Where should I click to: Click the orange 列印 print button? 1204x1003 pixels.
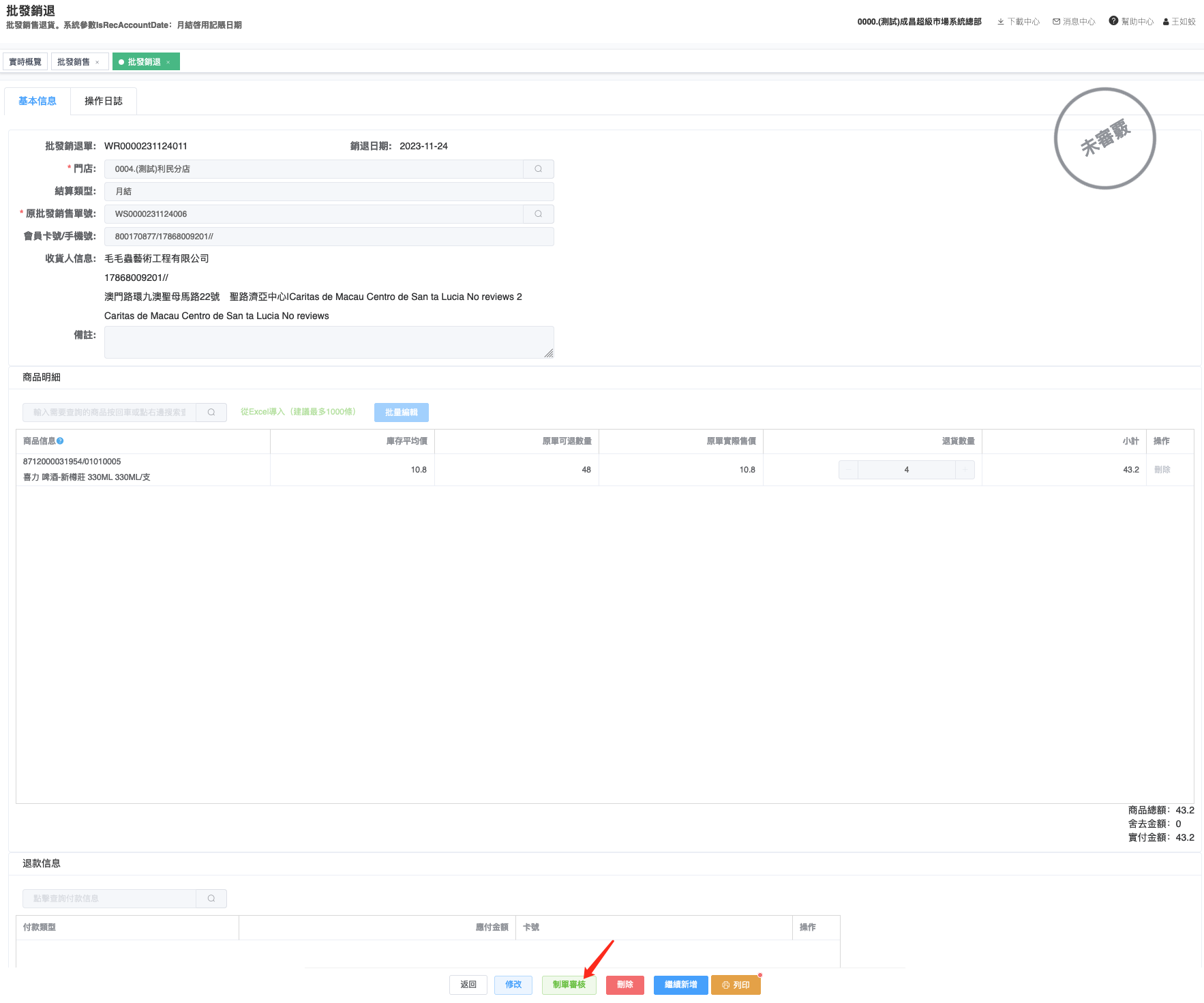click(x=736, y=985)
